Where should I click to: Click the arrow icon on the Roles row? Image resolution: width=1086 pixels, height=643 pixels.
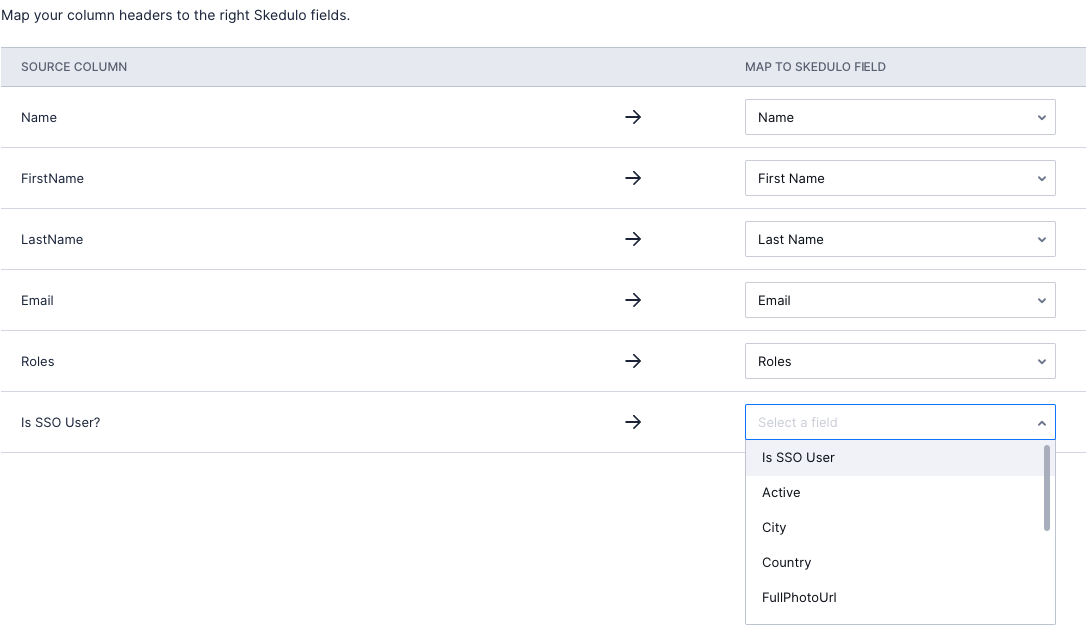pos(633,361)
